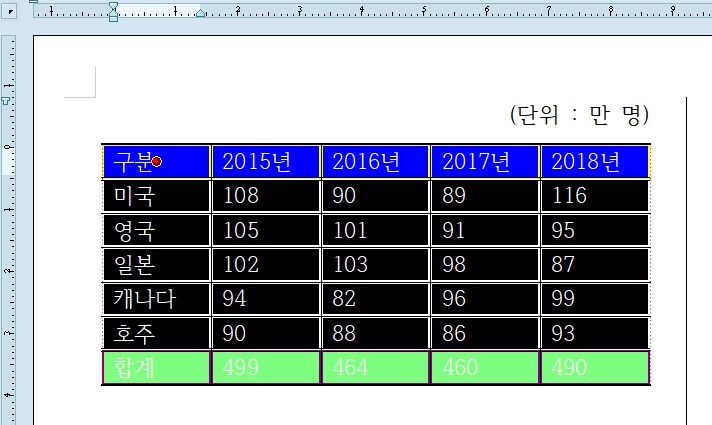Click the 호주 2017 value 86
This screenshot has width=712, height=425.
coord(454,333)
